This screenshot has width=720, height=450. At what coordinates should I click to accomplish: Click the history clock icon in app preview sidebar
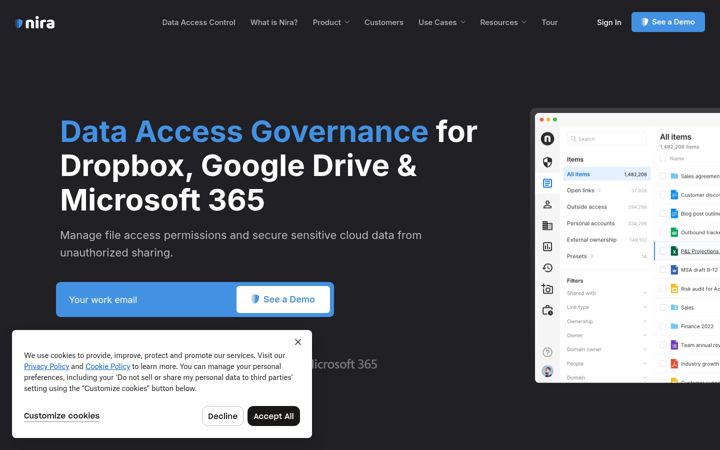(x=547, y=268)
